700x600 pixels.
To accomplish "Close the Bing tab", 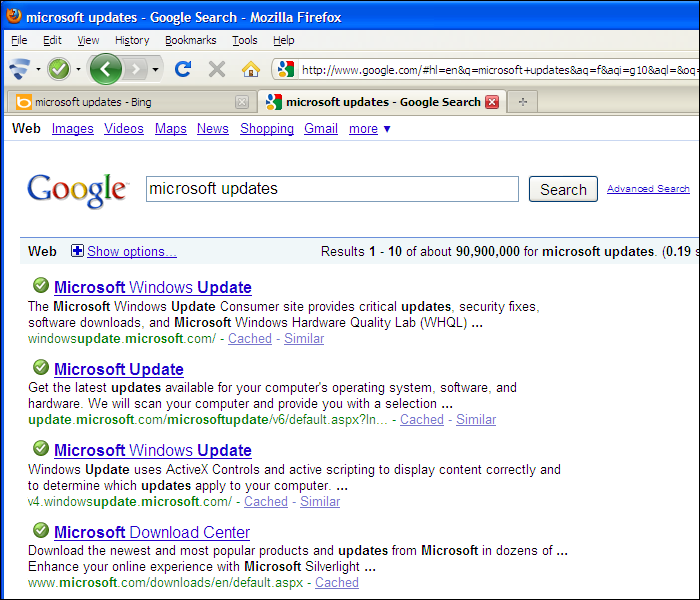I will coord(242,102).
